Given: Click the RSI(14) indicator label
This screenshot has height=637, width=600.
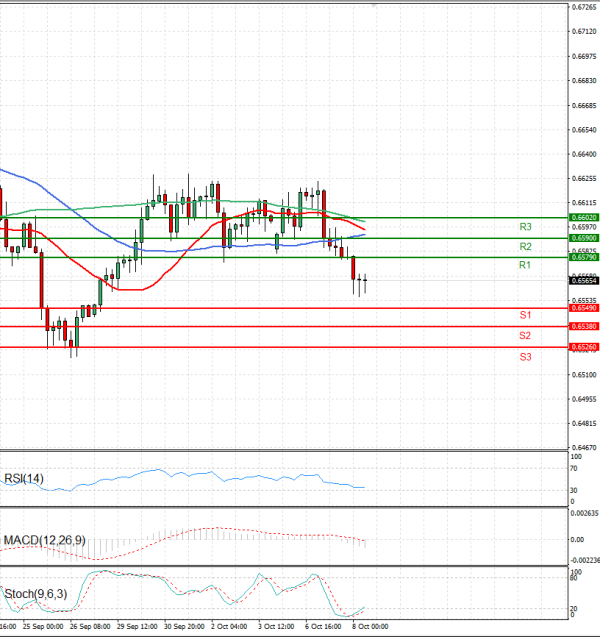Looking at the screenshot, I should [x=22, y=479].
